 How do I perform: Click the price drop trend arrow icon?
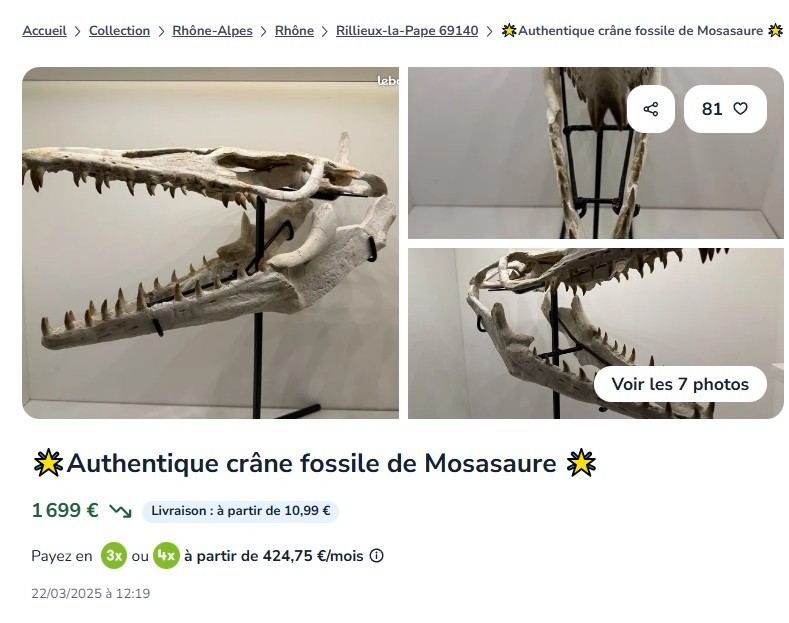[x=120, y=511]
